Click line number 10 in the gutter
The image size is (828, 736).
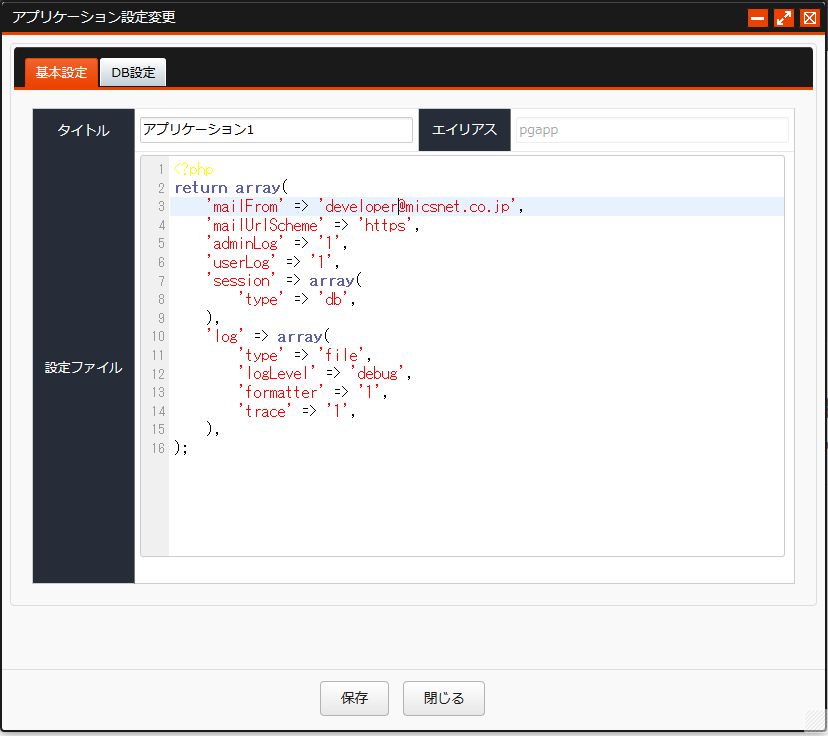click(158, 337)
